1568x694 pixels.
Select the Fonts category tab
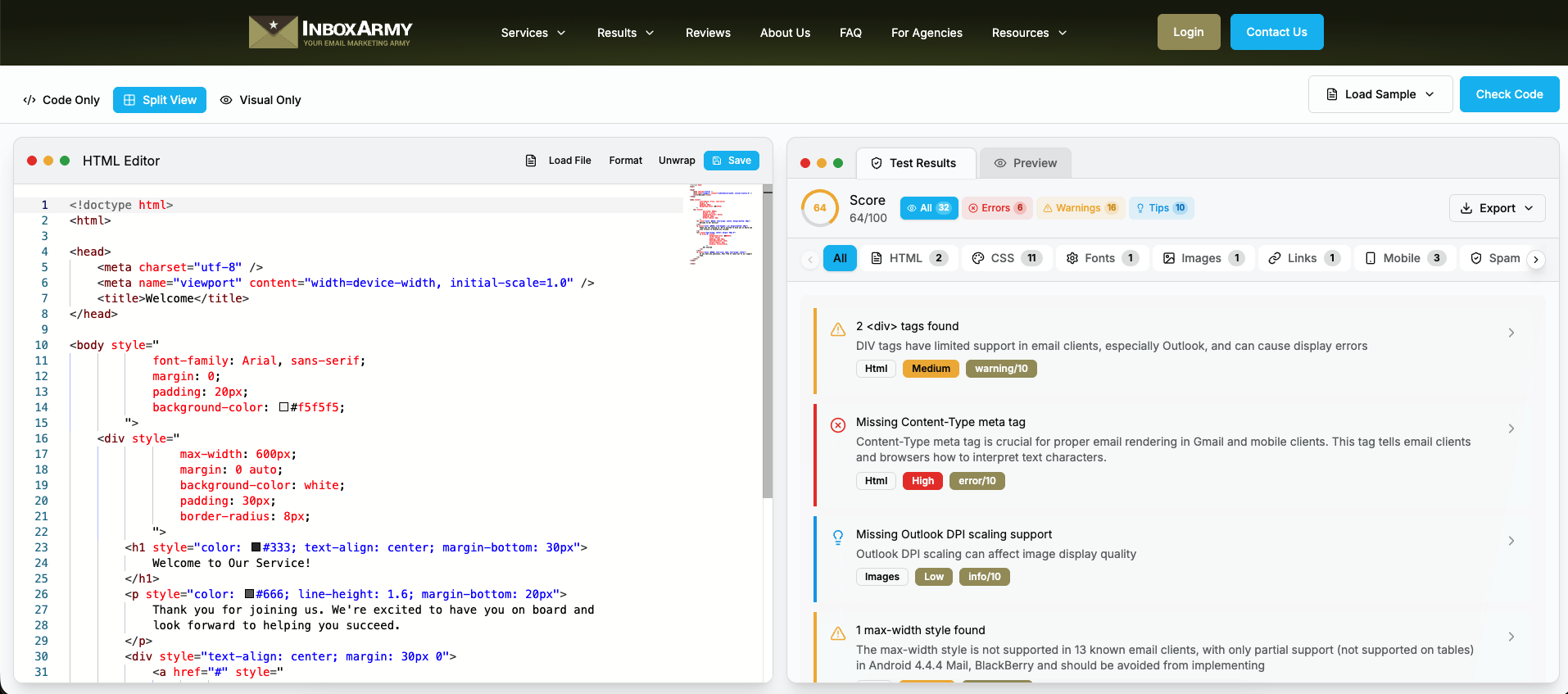(1102, 258)
